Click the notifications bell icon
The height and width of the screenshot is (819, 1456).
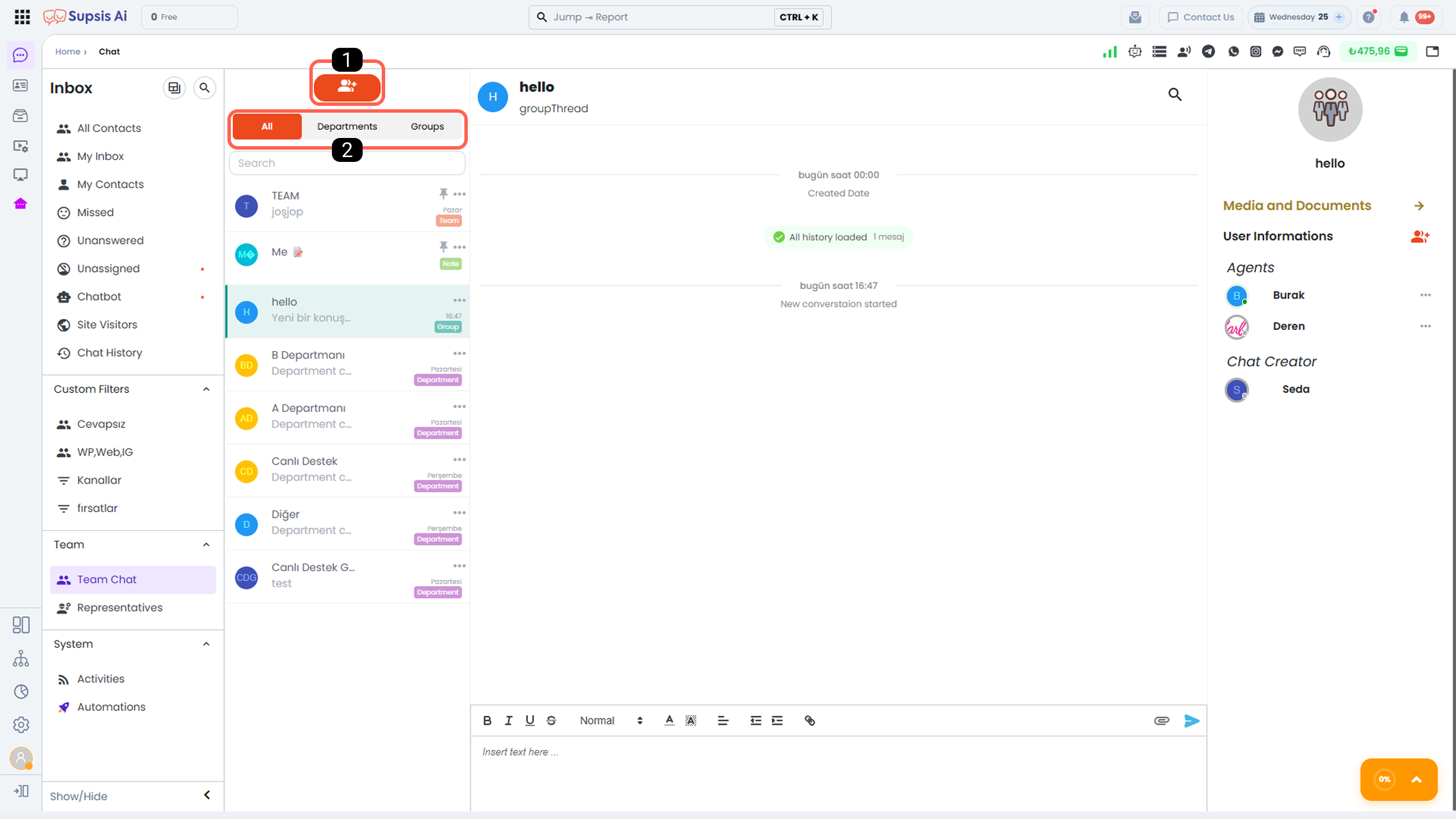[x=1404, y=17]
